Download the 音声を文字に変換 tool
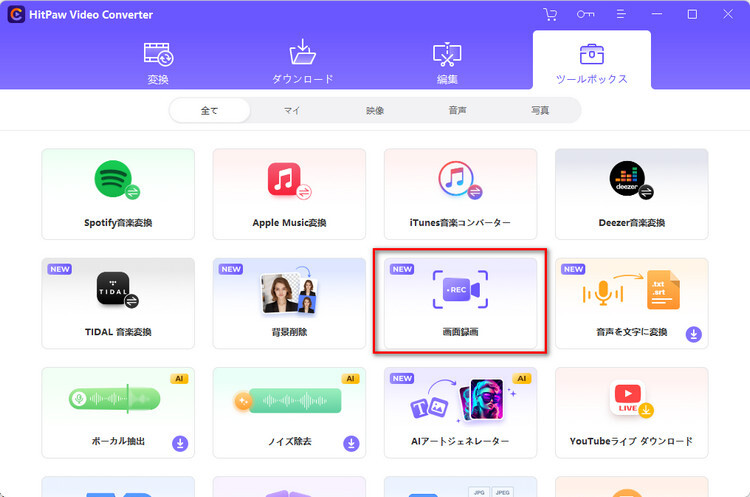 694,334
